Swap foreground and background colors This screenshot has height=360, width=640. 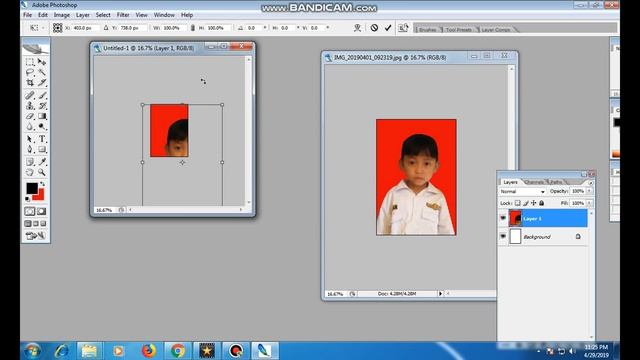tap(42, 184)
